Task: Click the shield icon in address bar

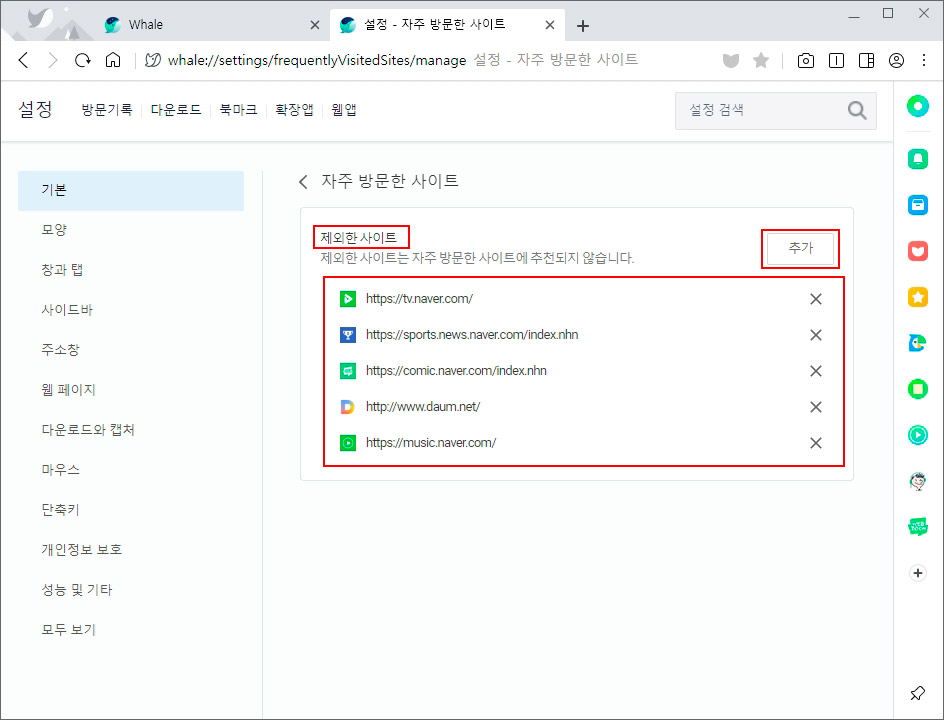Action: pos(731,60)
